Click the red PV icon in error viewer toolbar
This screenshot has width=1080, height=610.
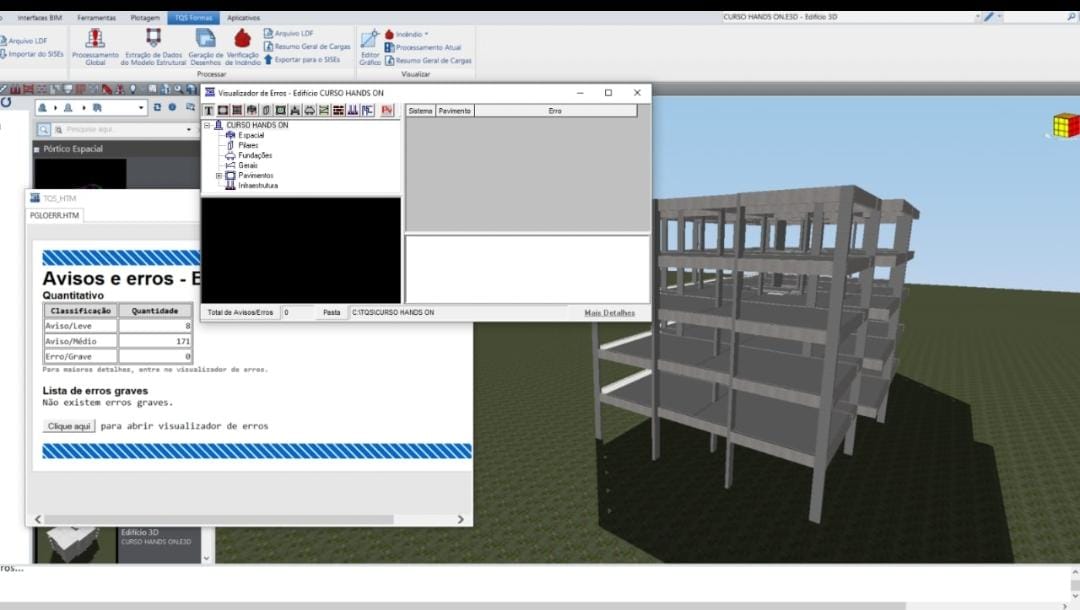pos(387,110)
